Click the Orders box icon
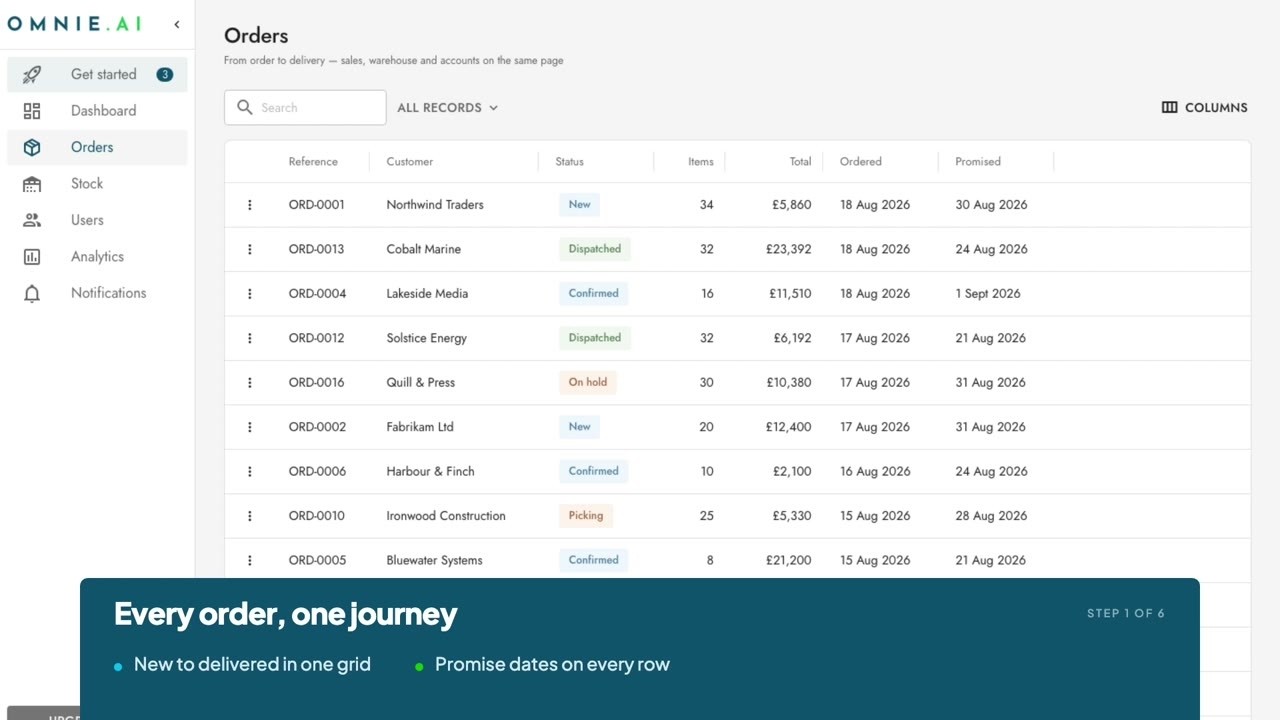1280x720 pixels. (32, 147)
